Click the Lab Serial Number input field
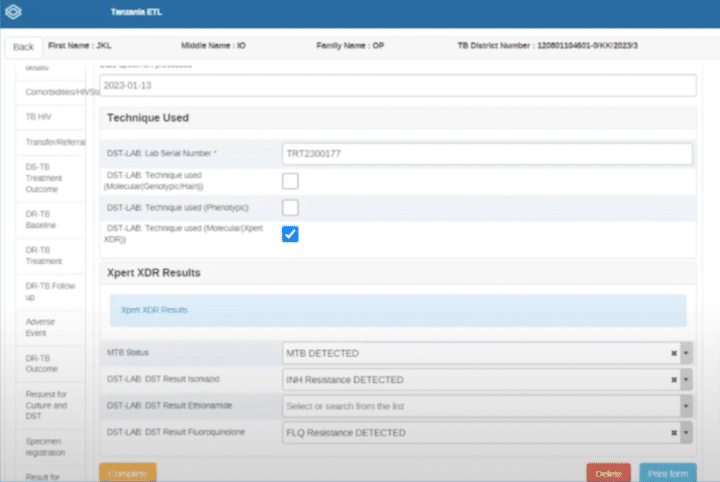720x482 pixels. tap(487, 154)
